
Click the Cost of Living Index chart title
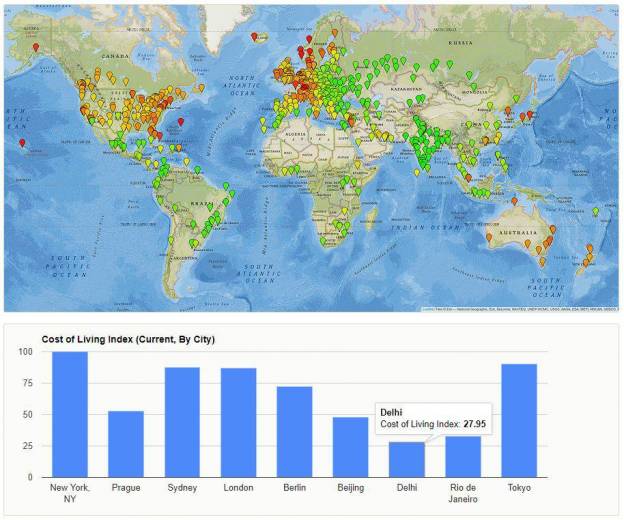point(128,340)
